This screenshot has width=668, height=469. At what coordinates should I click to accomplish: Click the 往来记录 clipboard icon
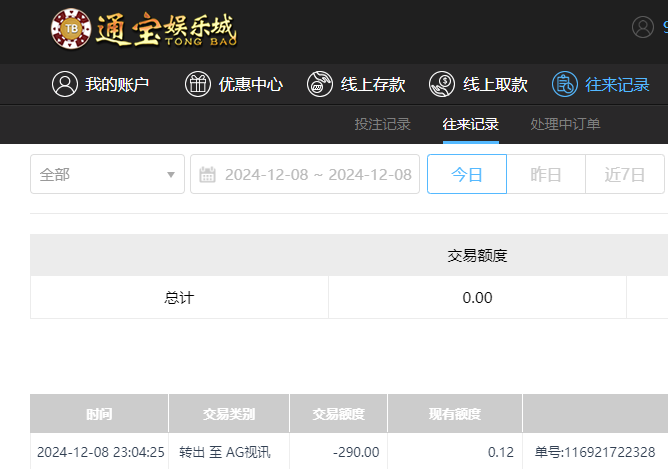pos(564,84)
